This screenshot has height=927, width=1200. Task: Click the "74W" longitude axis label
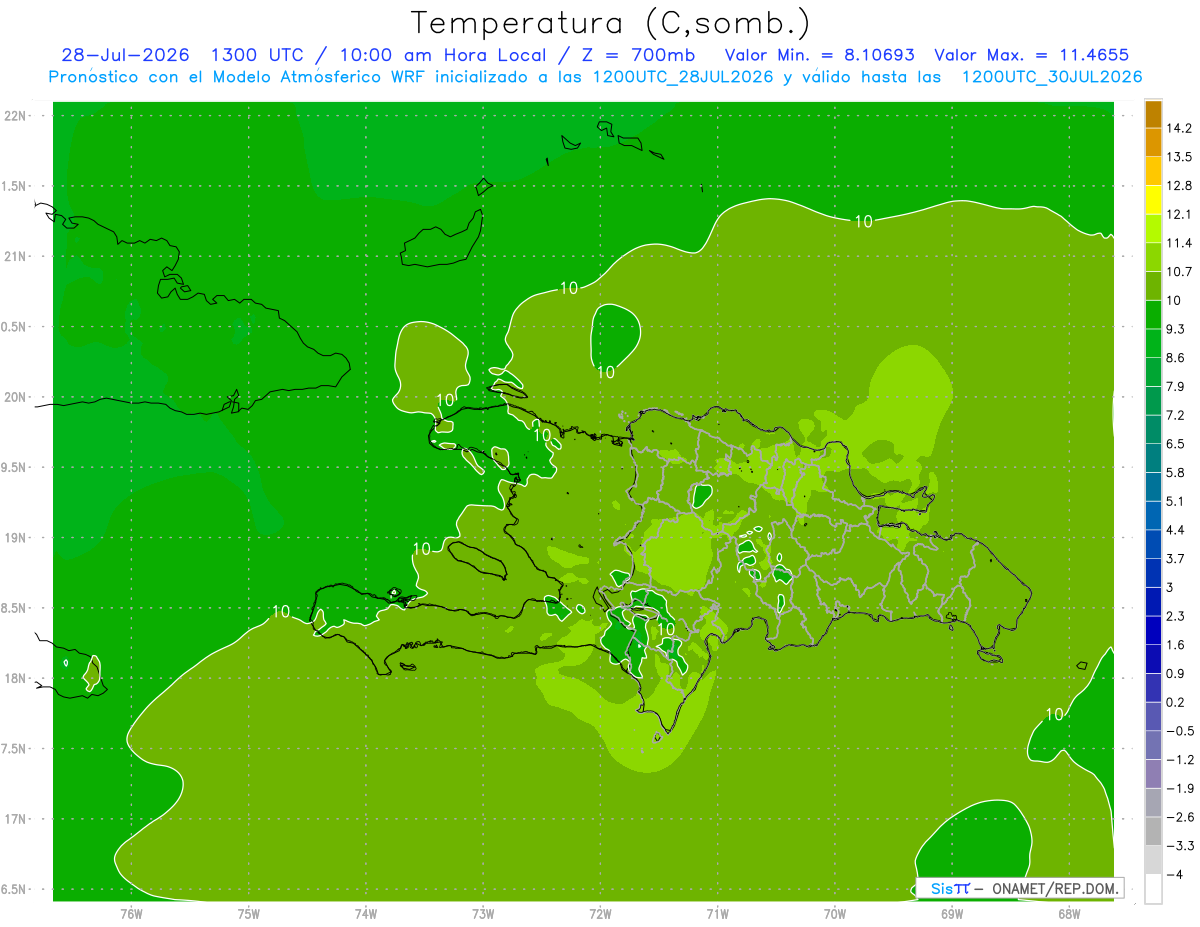pyautogui.click(x=366, y=913)
